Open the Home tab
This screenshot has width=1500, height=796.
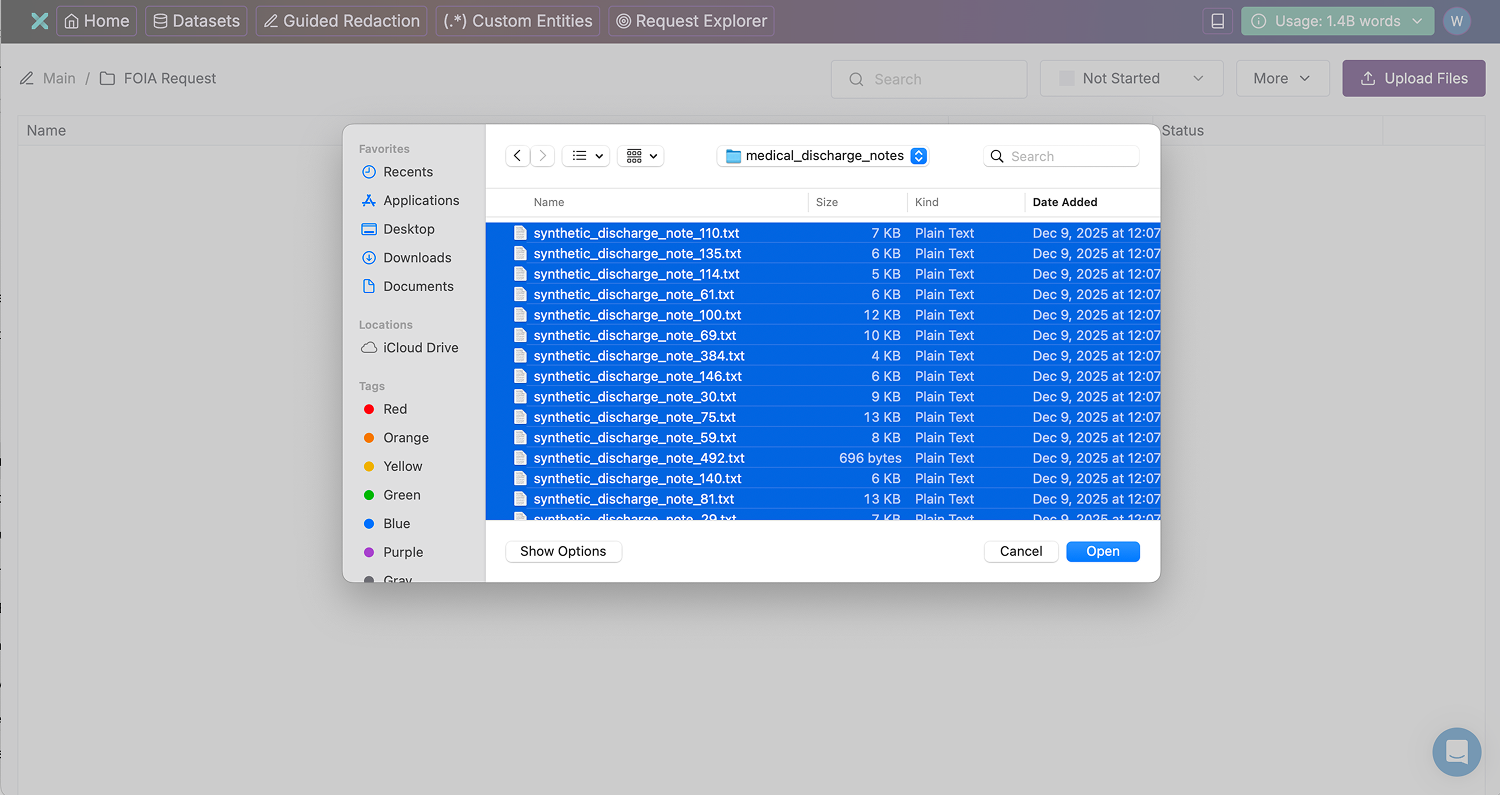(x=97, y=21)
